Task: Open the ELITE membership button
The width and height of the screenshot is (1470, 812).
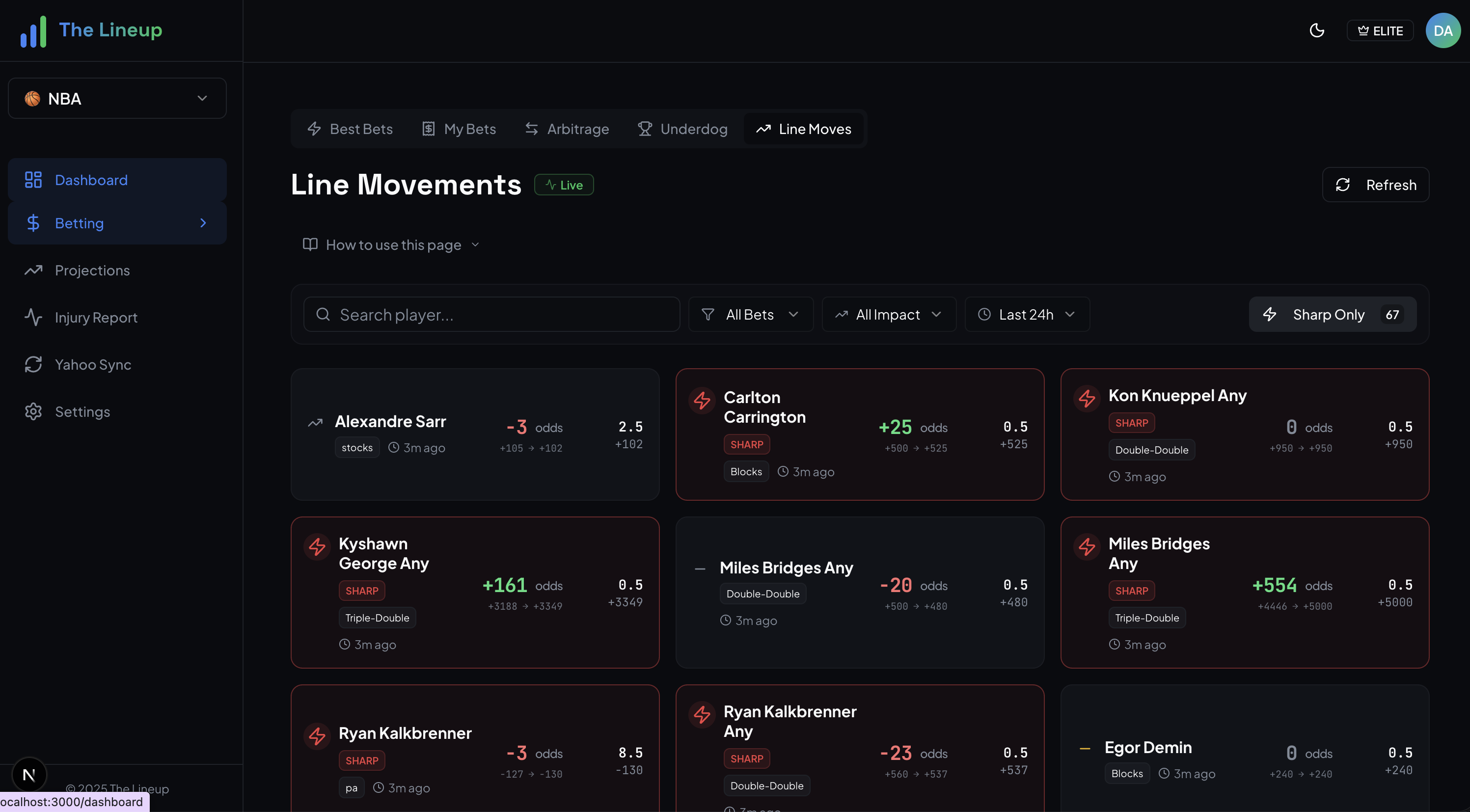Action: (x=1380, y=30)
